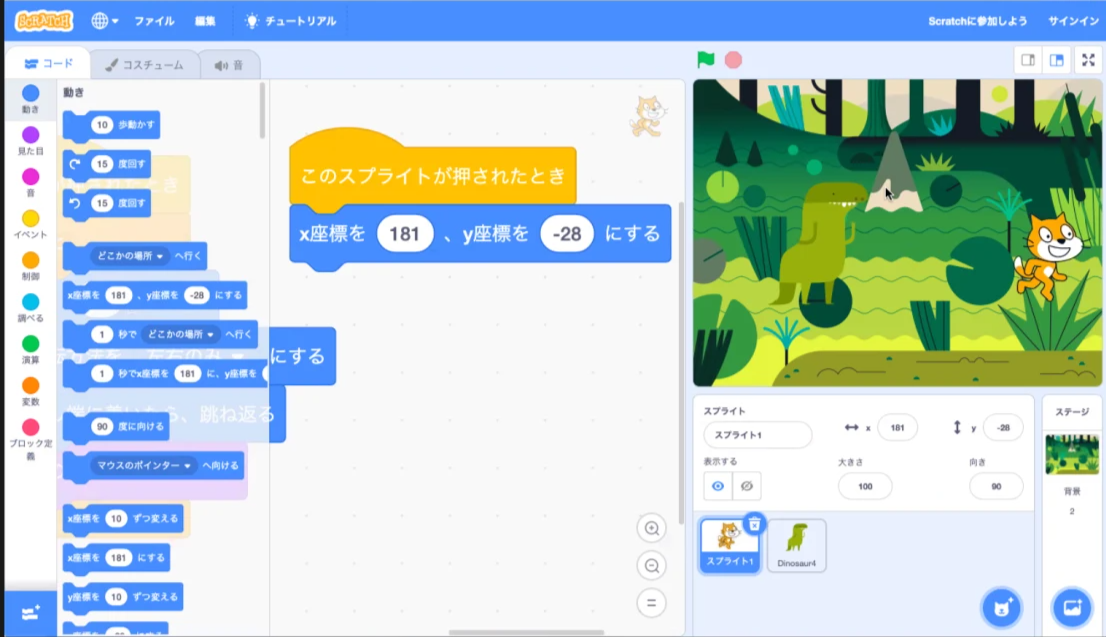The height and width of the screenshot is (637, 1106).
Task: Click the 90度に向ける block
Action: (x=116, y=426)
